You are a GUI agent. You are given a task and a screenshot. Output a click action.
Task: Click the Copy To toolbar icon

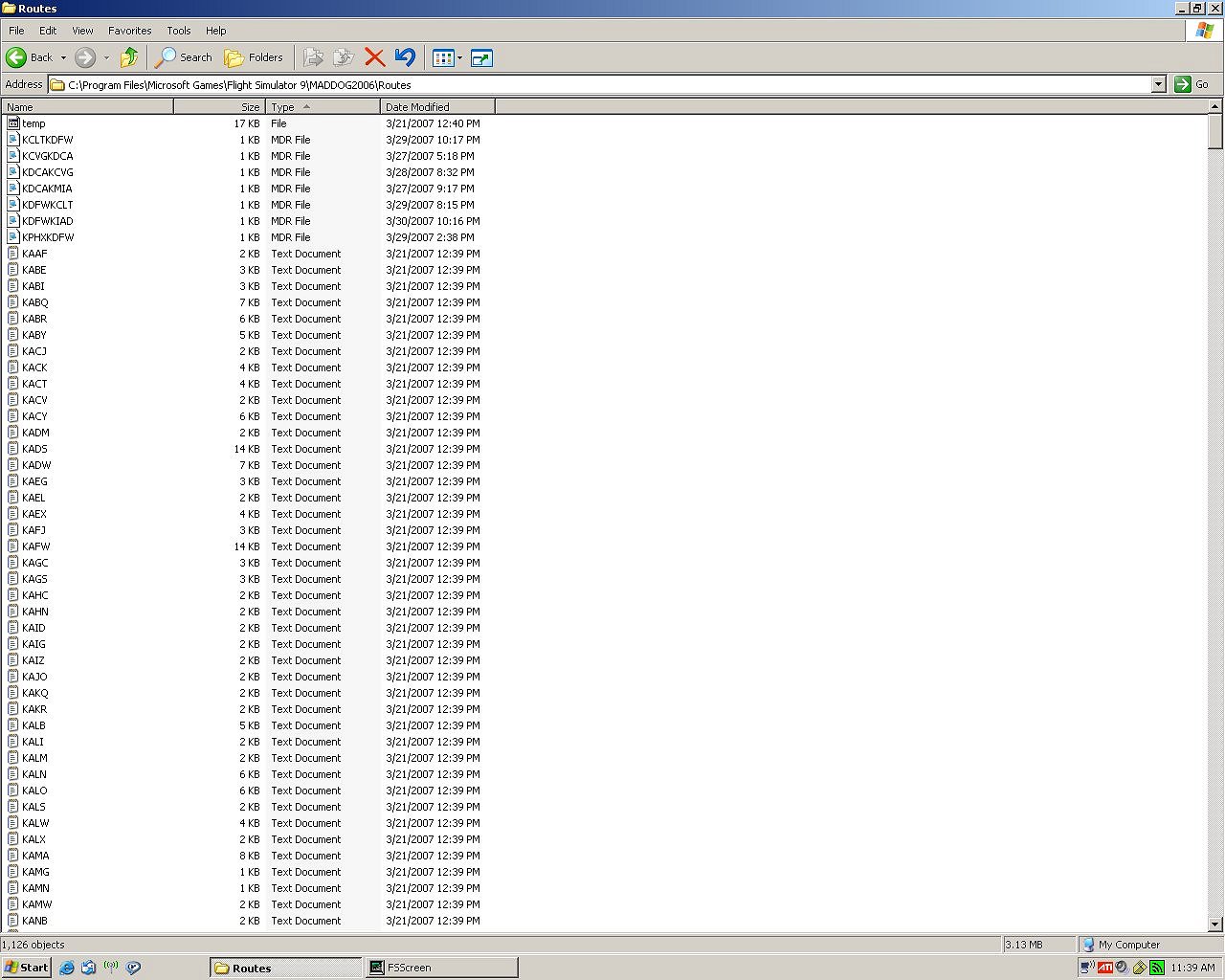point(344,57)
